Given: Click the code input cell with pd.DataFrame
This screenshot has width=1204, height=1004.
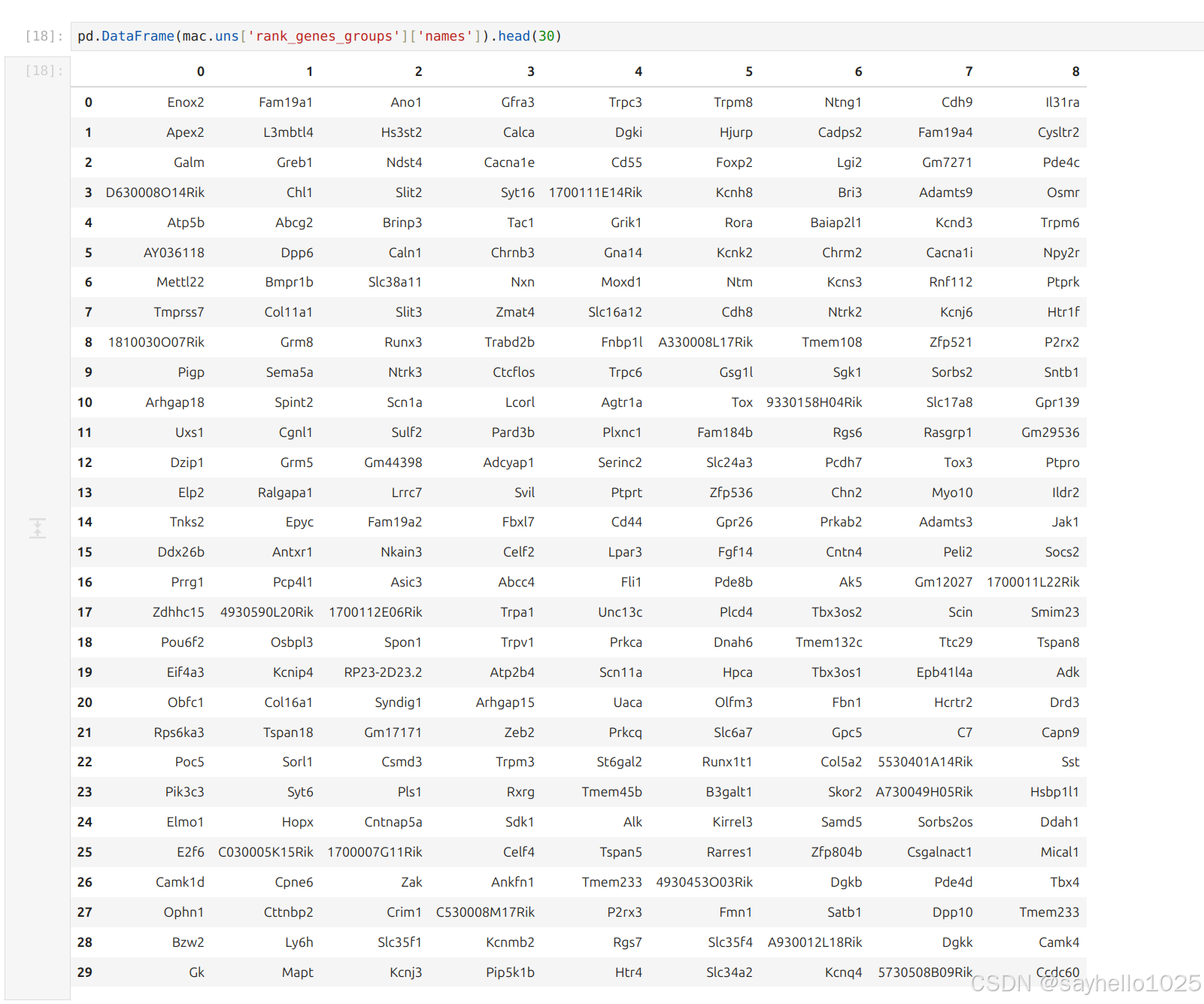Looking at the screenshot, I should point(637,36).
